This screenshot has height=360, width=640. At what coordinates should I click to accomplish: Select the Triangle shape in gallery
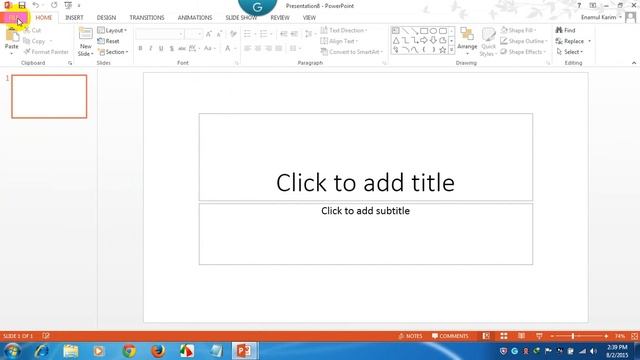396,40
